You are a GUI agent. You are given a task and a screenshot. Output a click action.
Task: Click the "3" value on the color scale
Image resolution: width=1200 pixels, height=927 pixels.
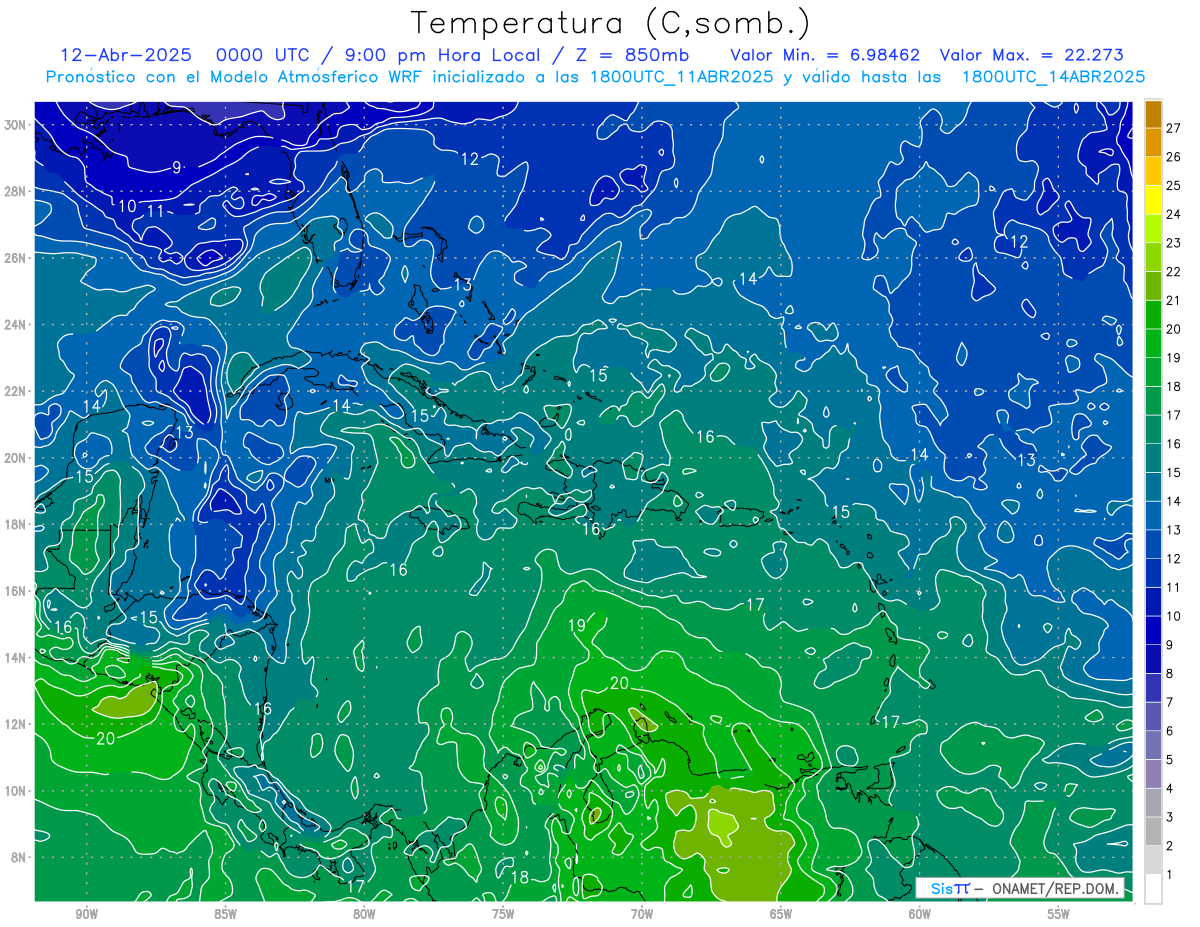click(x=1170, y=817)
